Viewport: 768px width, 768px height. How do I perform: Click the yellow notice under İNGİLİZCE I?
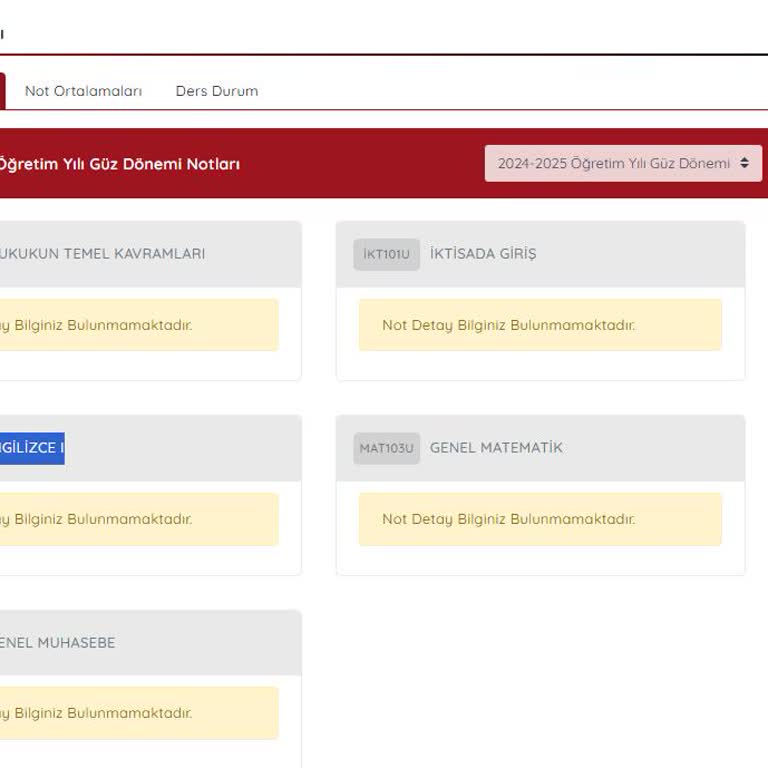138,519
